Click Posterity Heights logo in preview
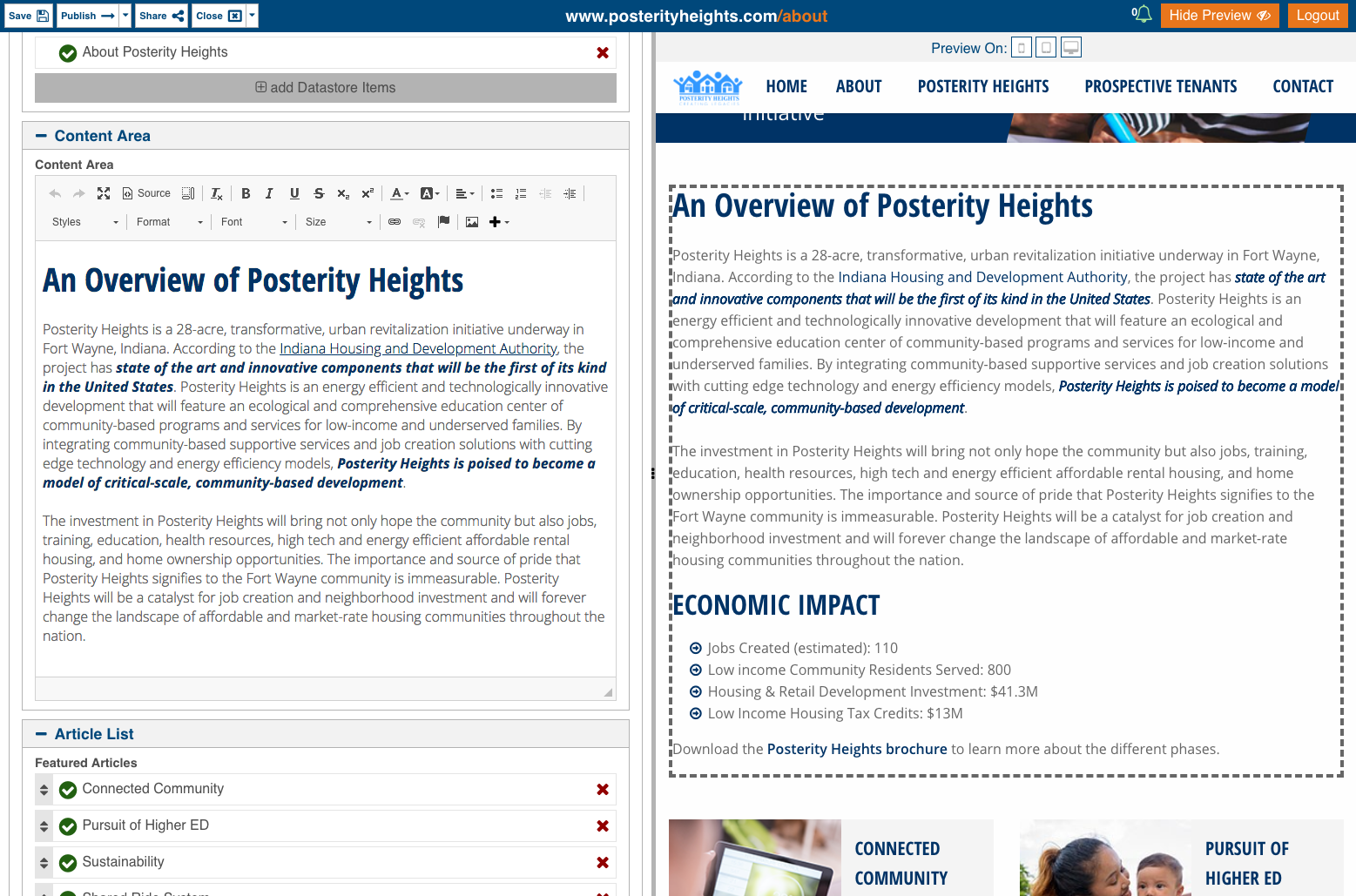 coord(708,87)
